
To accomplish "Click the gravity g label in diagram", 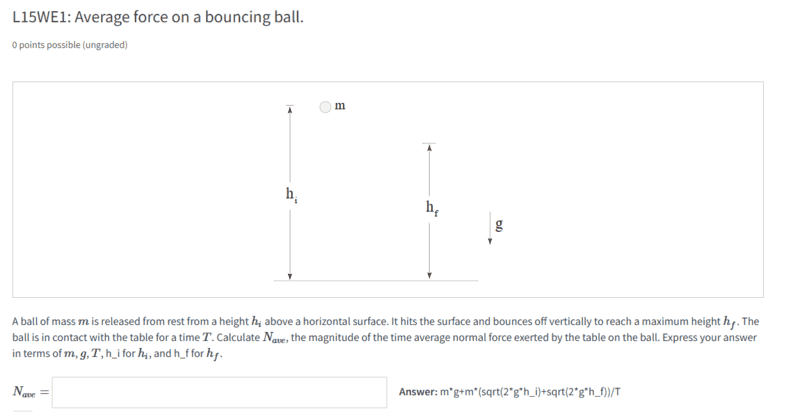I will [500, 225].
